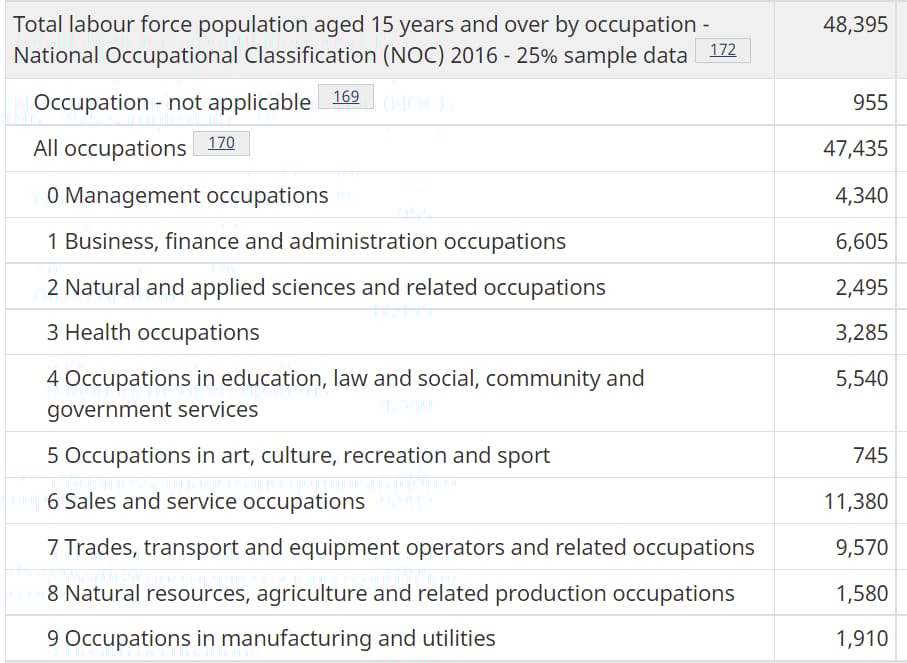Open footnote 170 next to All occupations

click(221, 143)
